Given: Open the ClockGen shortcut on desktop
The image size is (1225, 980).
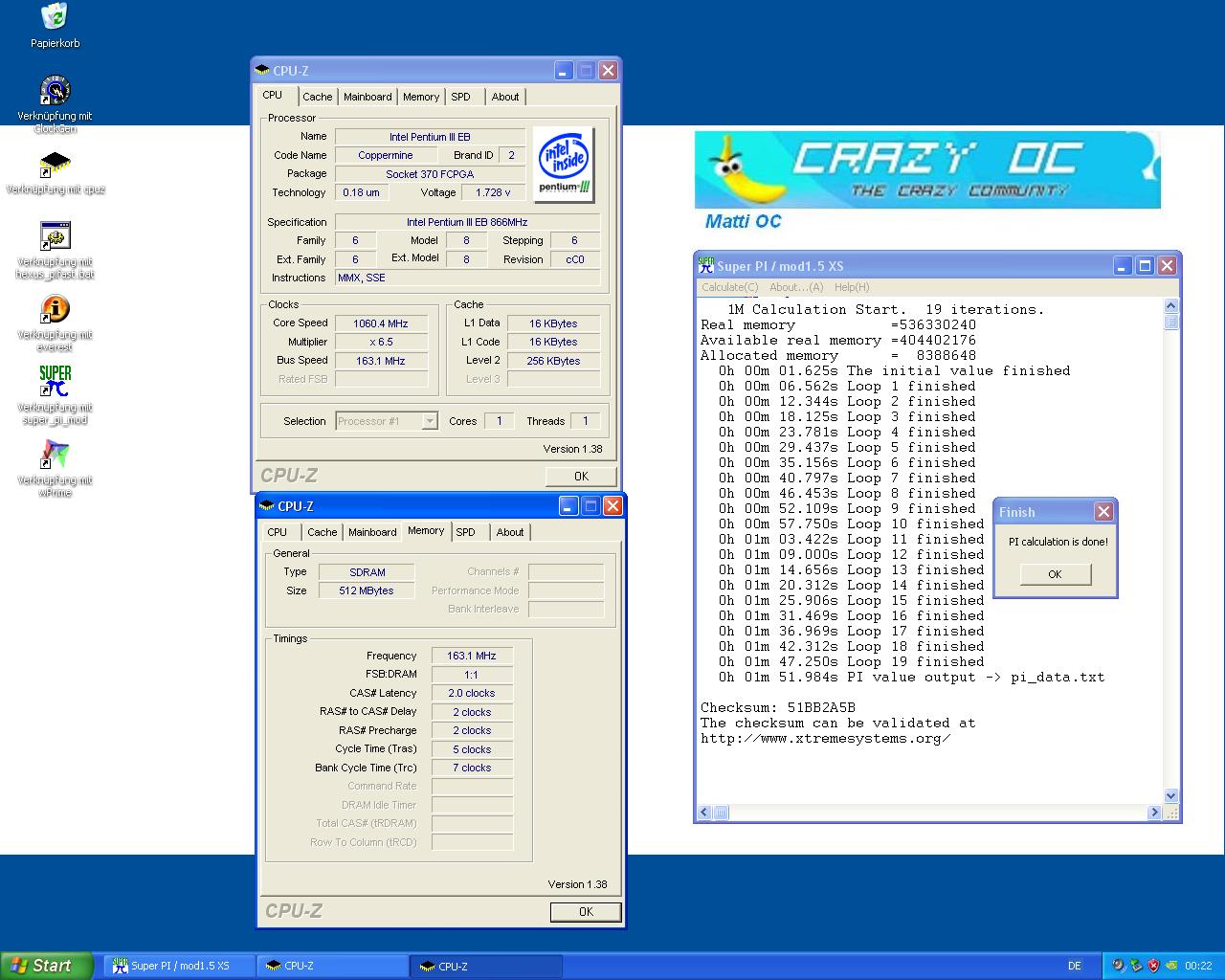Looking at the screenshot, I should pyautogui.click(x=55, y=91).
